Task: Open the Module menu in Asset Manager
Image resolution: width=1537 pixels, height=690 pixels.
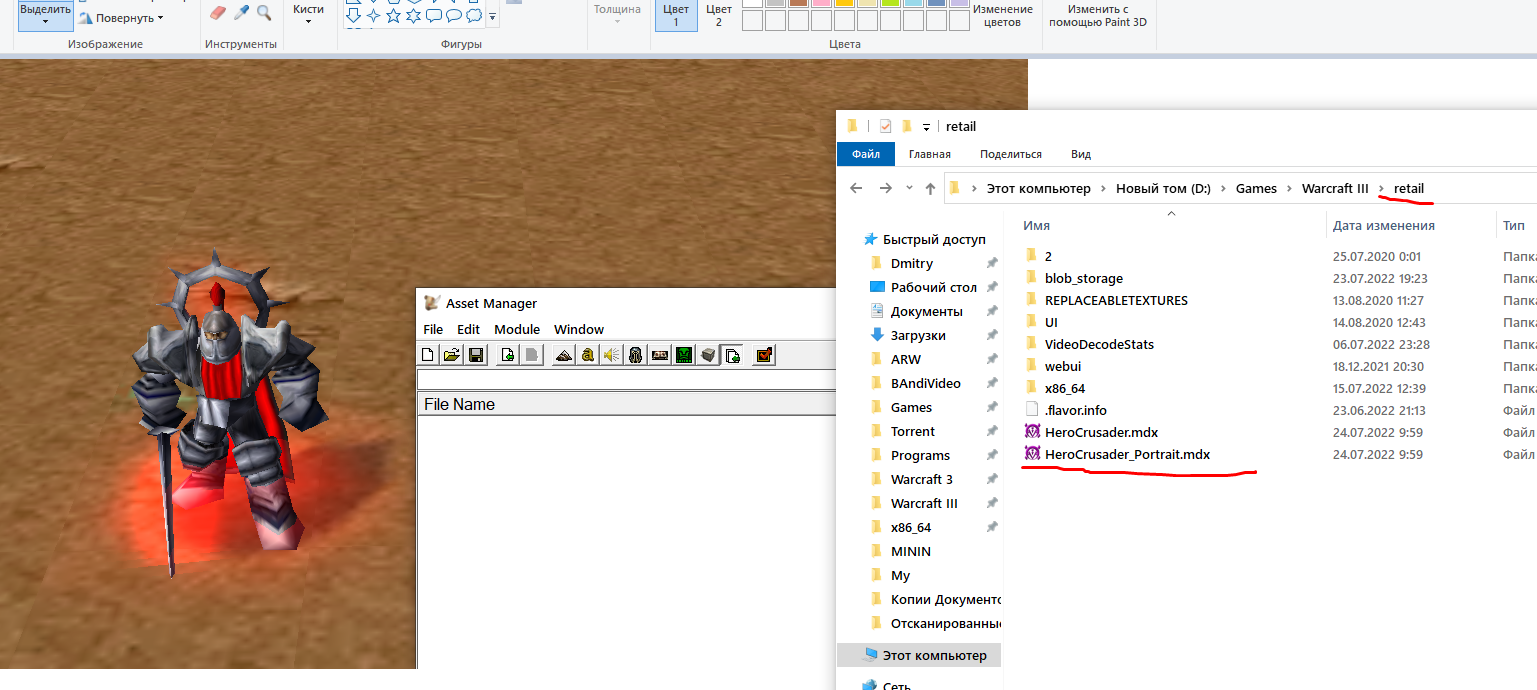Action: pos(517,329)
